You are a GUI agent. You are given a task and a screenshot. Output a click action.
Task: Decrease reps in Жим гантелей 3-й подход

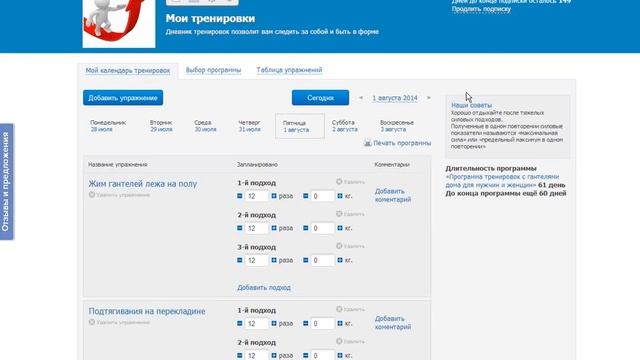coord(240,260)
